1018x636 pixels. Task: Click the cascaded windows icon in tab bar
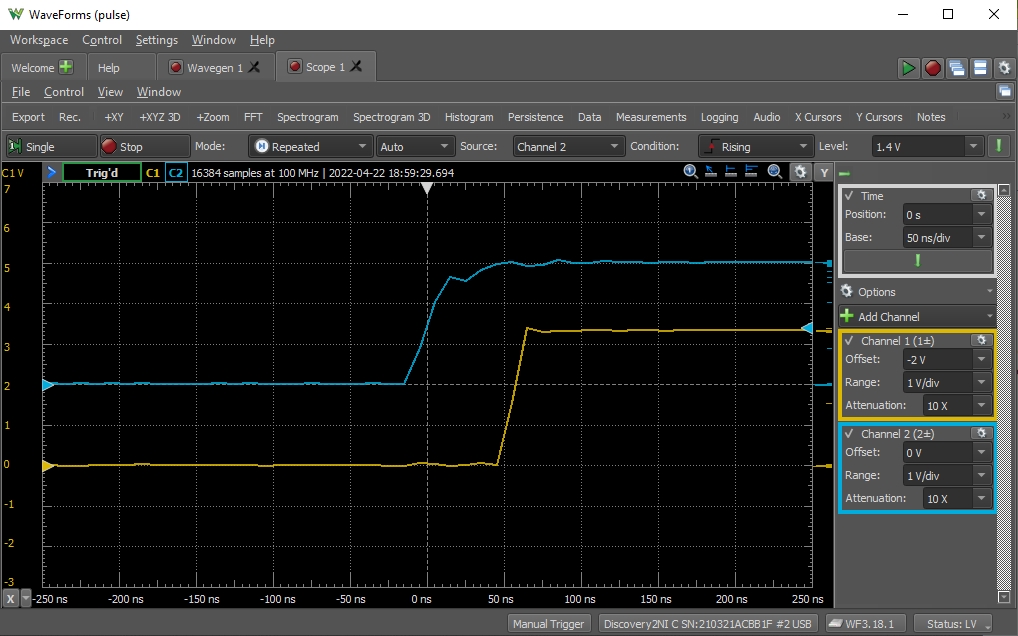coord(956,68)
